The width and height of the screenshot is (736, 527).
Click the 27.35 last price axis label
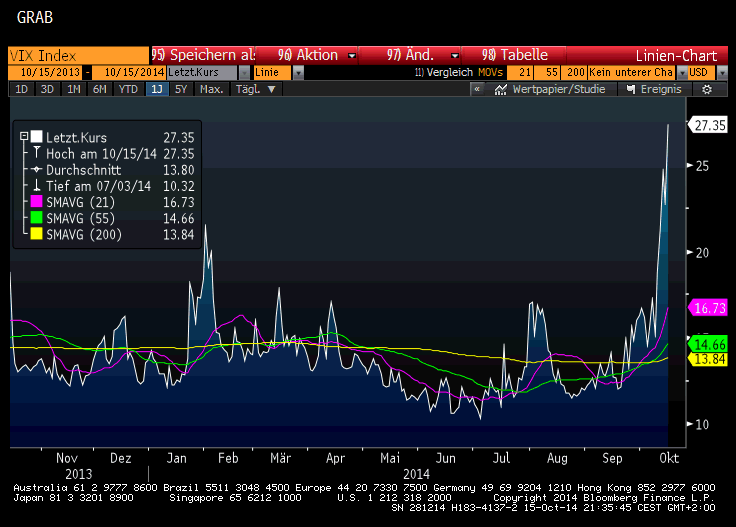click(x=709, y=125)
